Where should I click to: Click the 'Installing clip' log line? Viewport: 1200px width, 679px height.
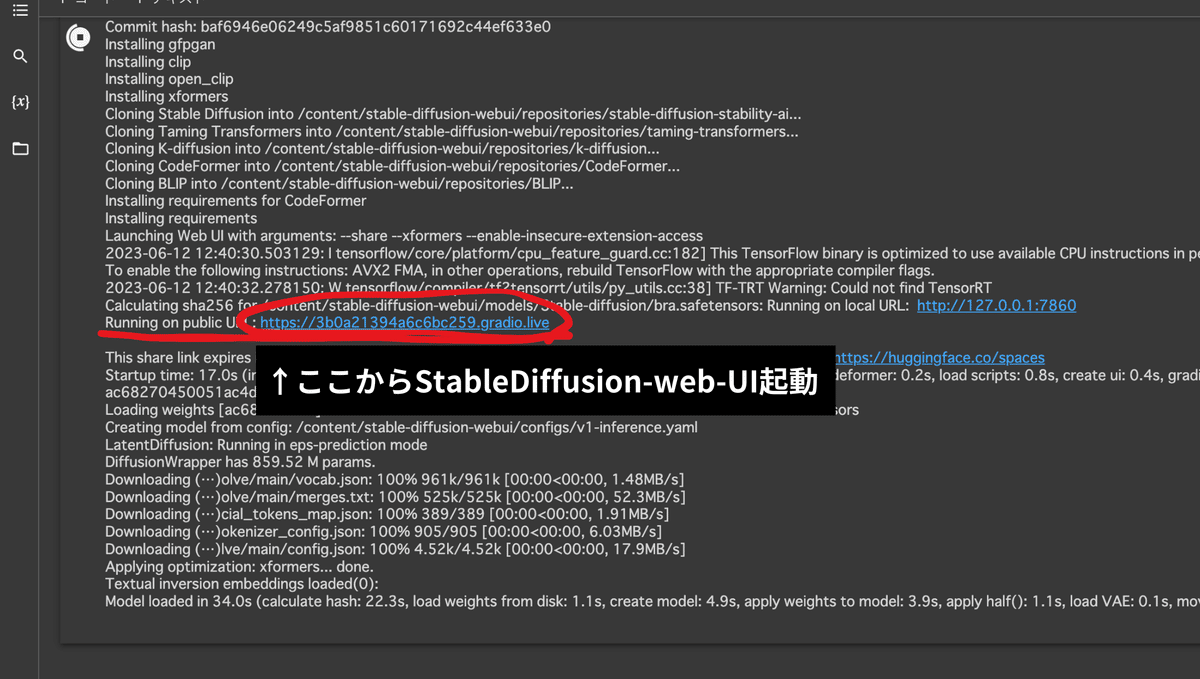coord(148,62)
